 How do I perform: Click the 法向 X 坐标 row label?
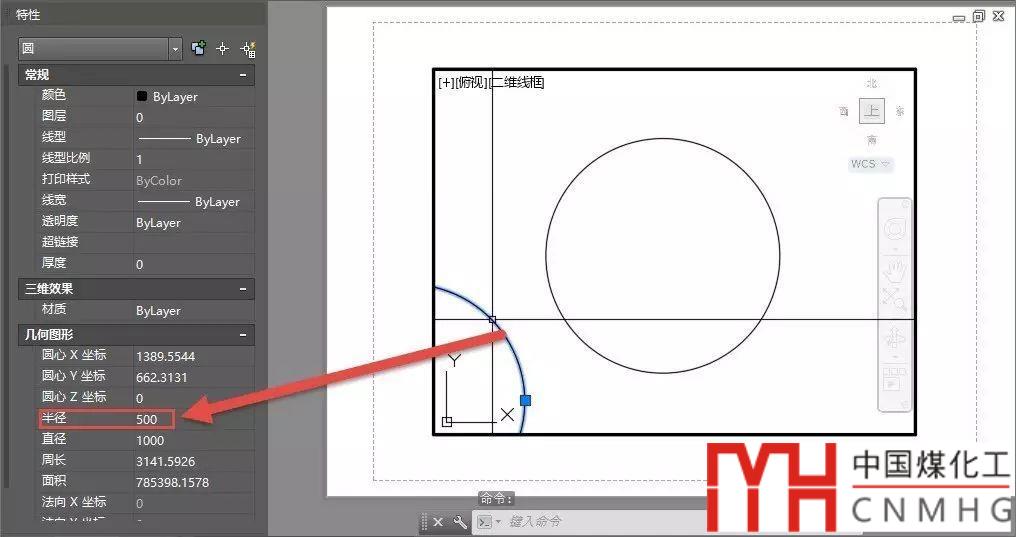(x=74, y=502)
